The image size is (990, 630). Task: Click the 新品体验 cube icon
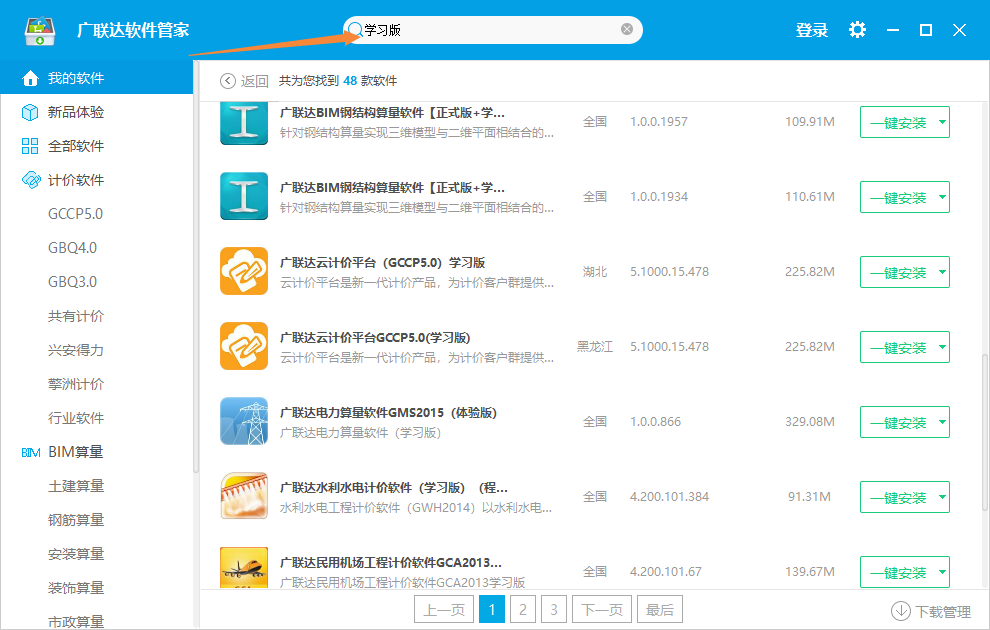point(30,112)
